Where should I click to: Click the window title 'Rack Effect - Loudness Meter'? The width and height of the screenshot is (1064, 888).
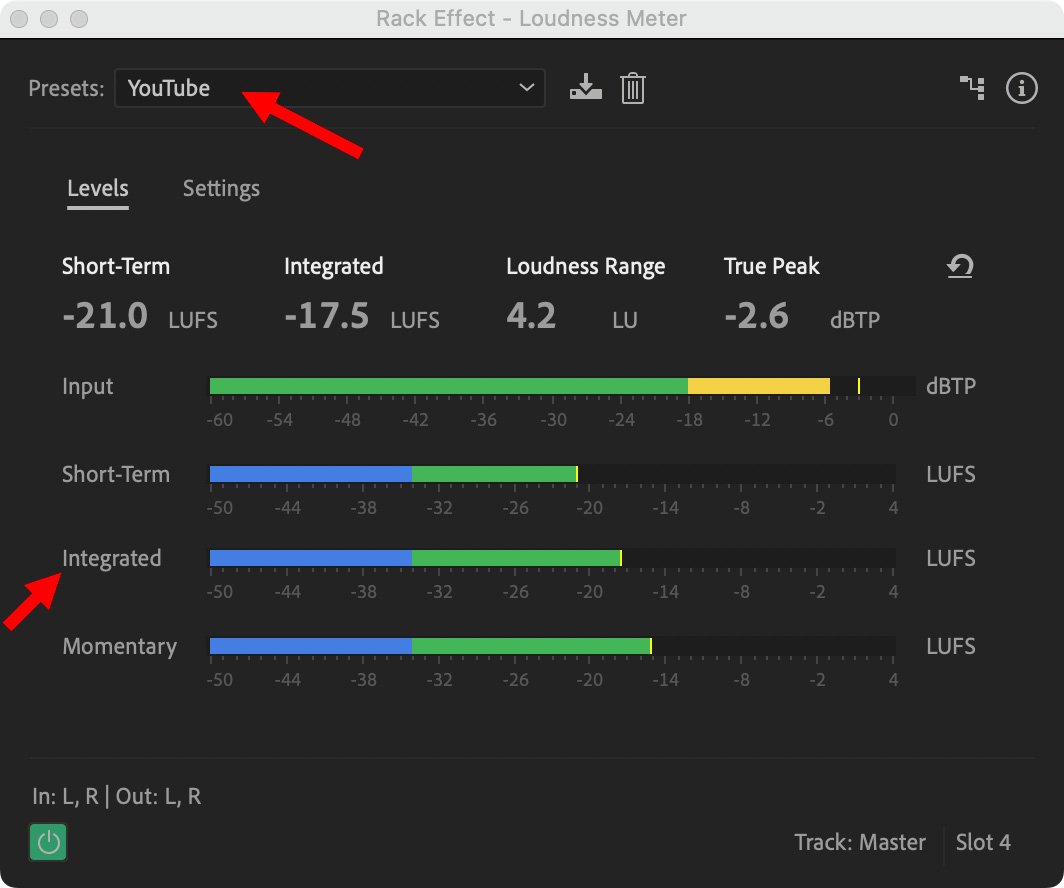coord(531,18)
